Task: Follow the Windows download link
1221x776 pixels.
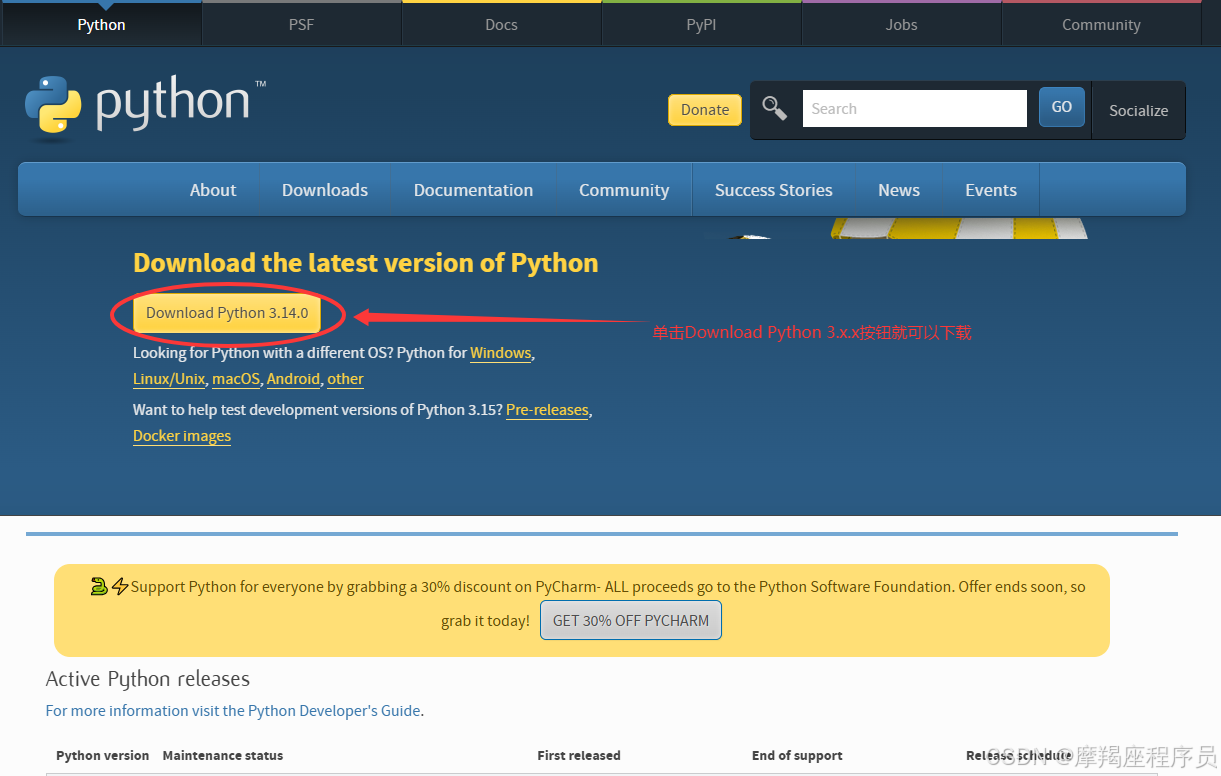Action: click(501, 353)
